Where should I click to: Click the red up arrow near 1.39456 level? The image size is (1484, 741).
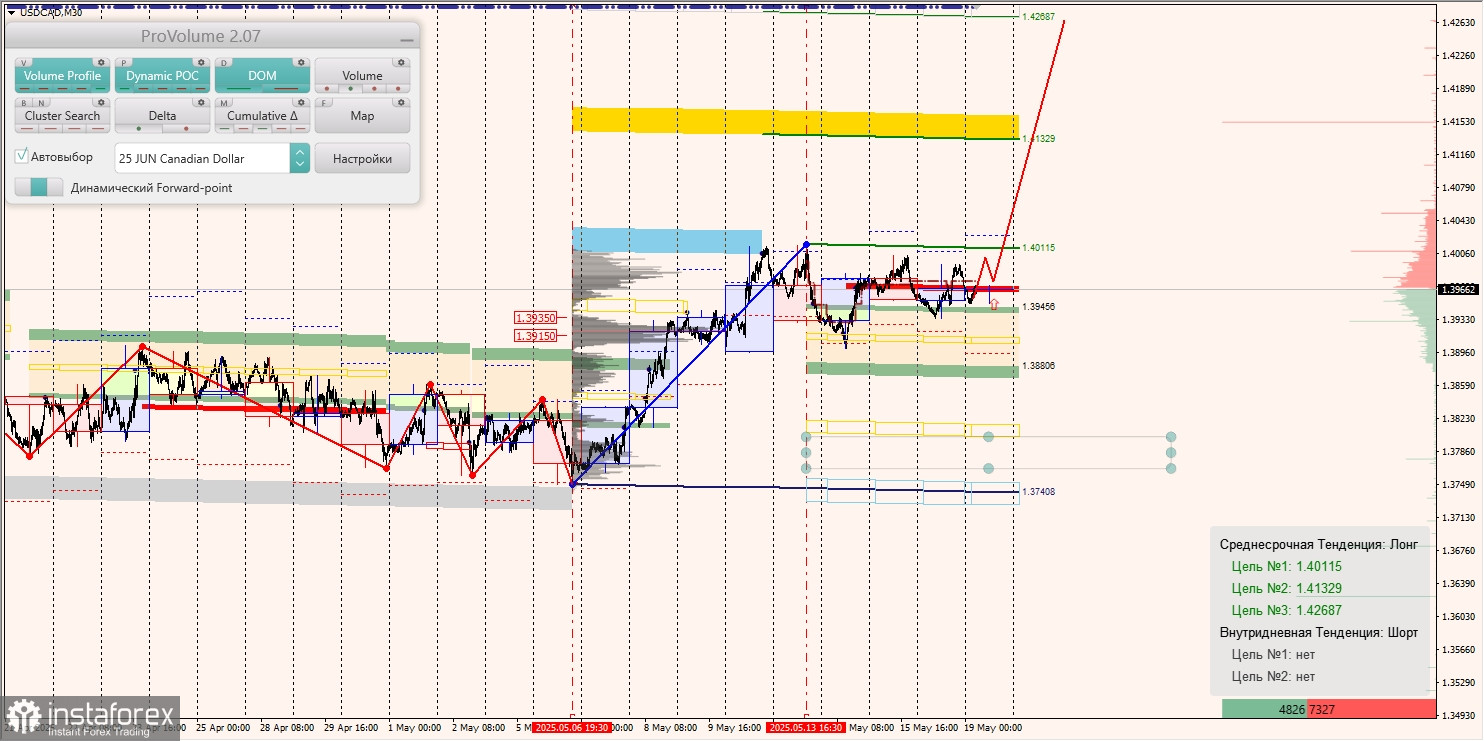point(994,303)
